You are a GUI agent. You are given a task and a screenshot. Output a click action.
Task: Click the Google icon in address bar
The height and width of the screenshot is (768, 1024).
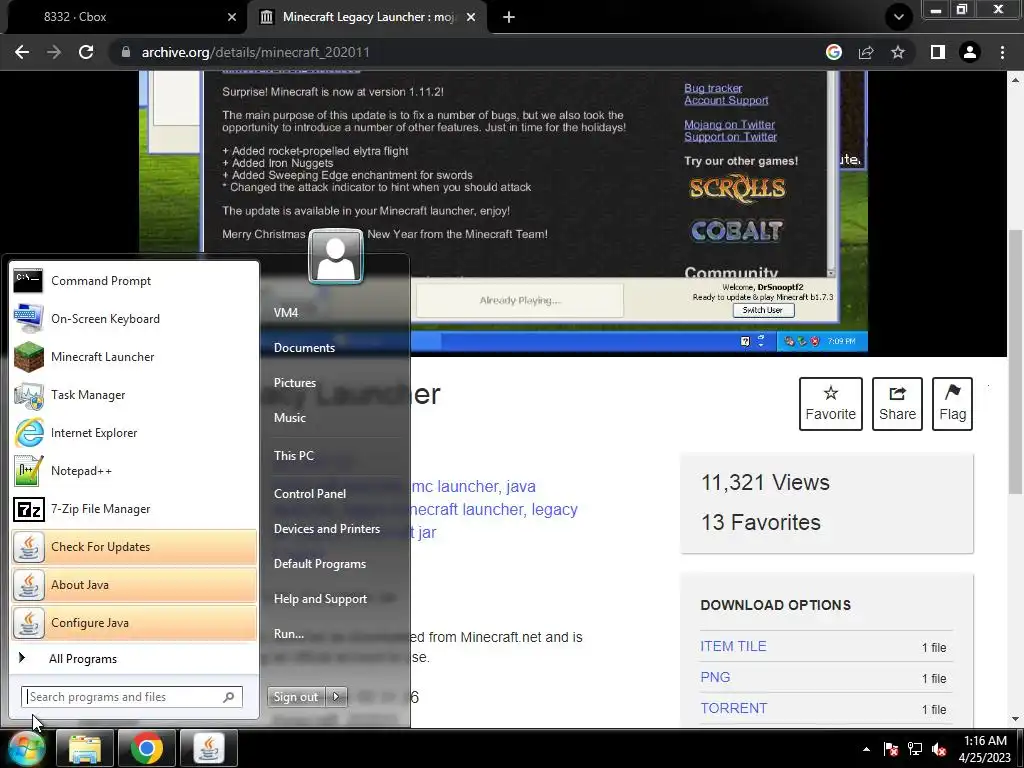tap(834, 52)
